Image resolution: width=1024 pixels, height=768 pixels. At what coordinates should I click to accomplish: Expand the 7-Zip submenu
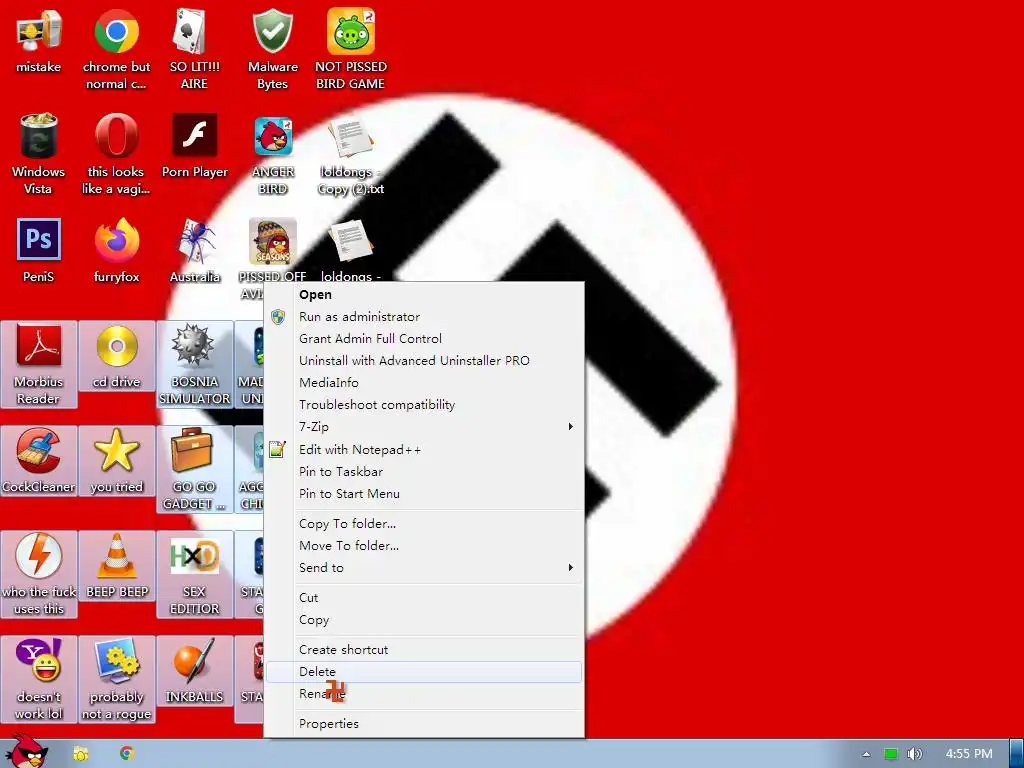[x=424, y=426]
